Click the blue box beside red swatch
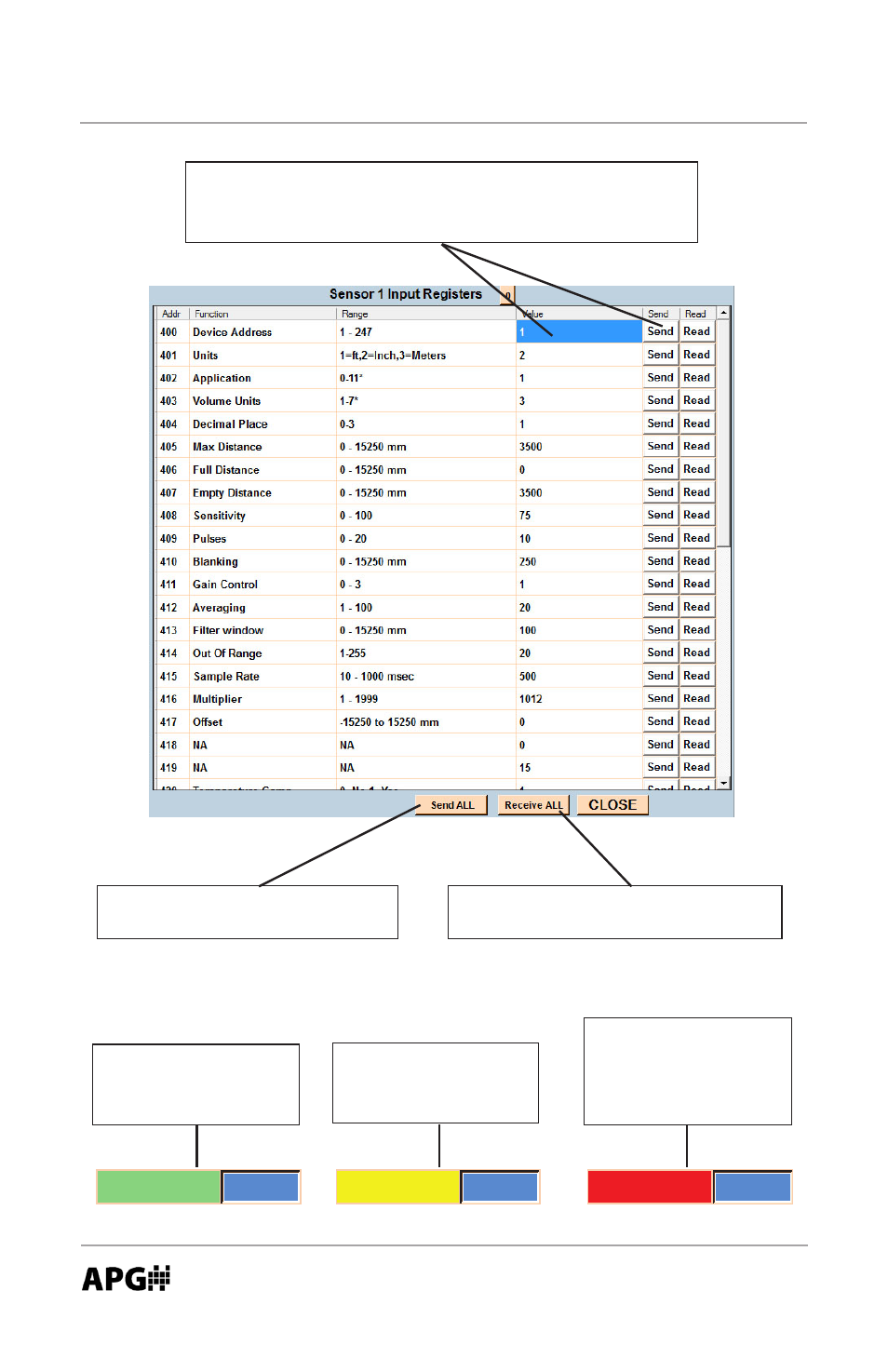The image size is (888, 1372). 752,1187
